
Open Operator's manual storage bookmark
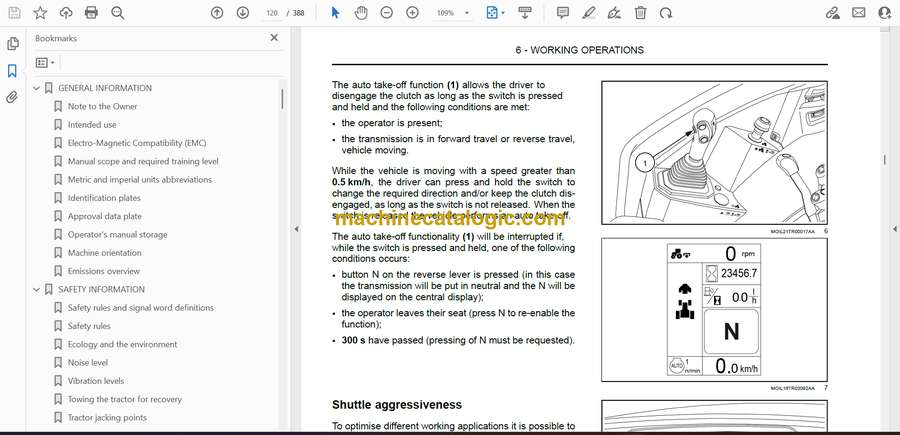tap(118, 235)
